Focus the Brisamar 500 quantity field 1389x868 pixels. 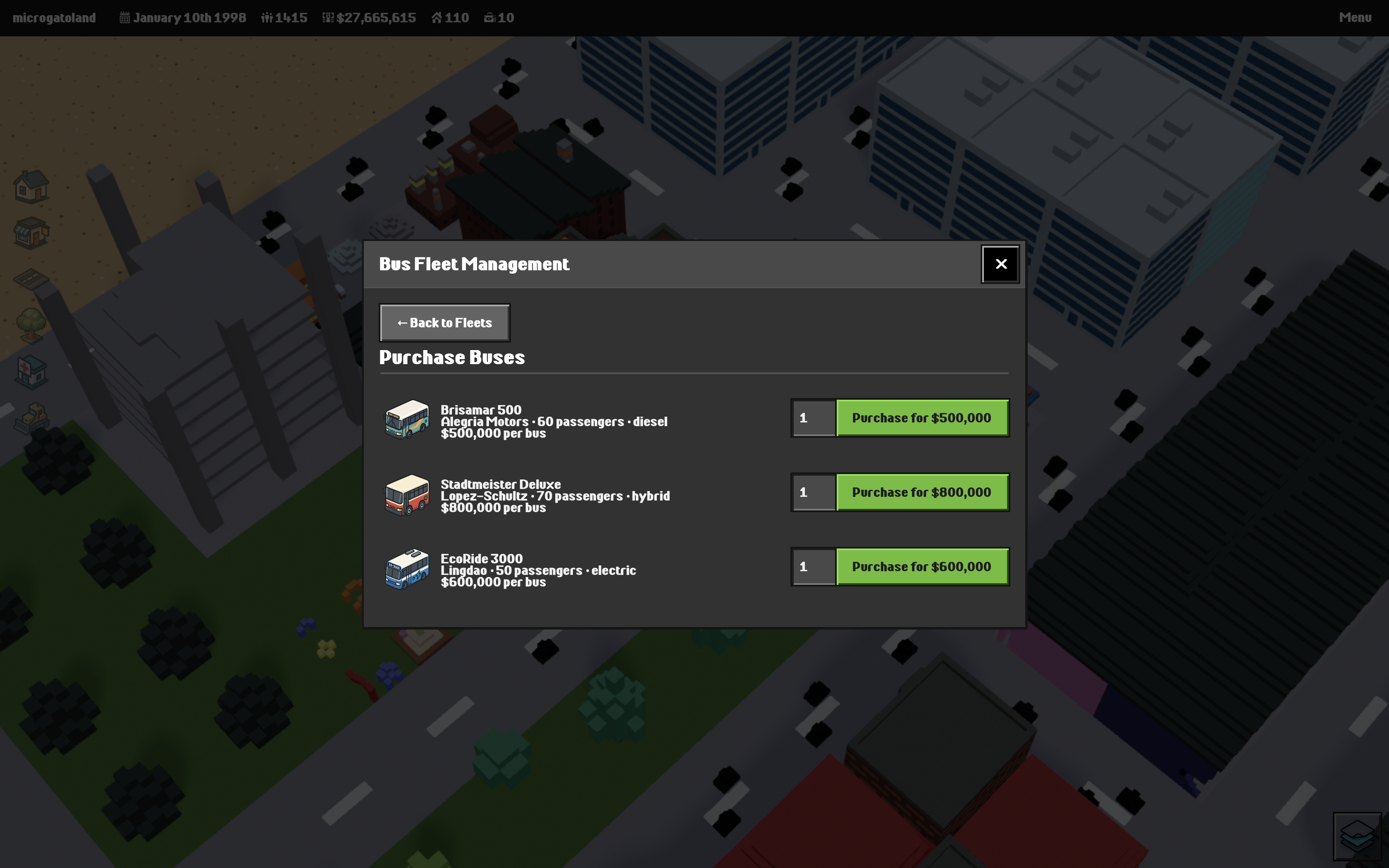pos(814,418)
